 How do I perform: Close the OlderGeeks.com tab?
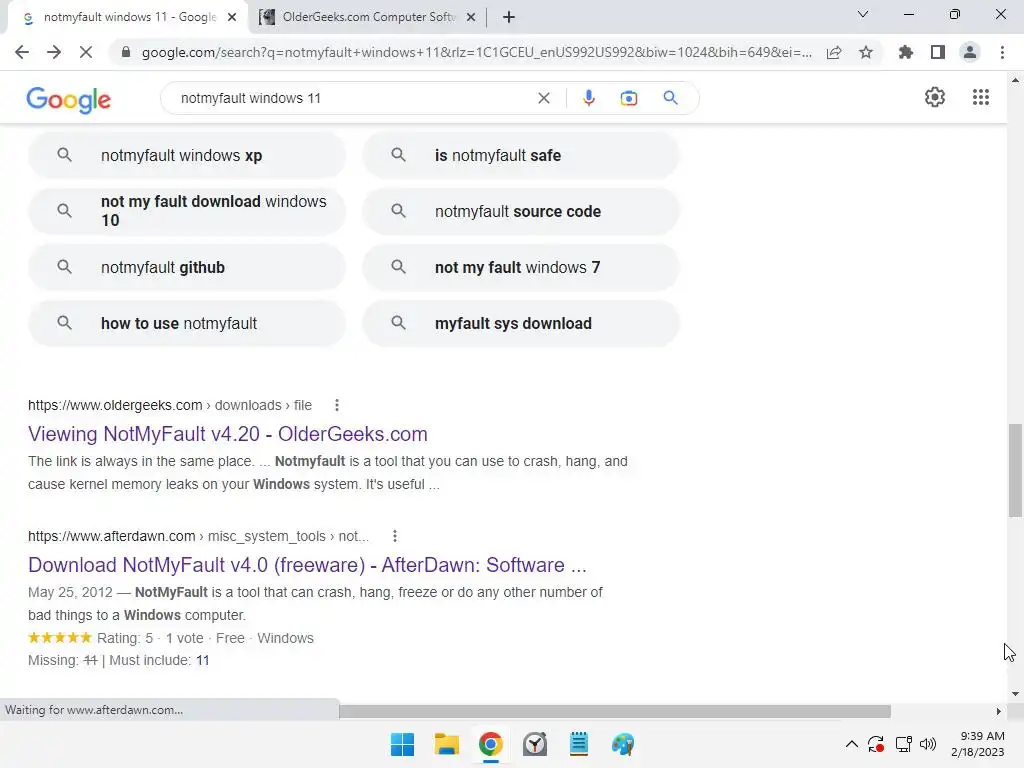(471, 18)
